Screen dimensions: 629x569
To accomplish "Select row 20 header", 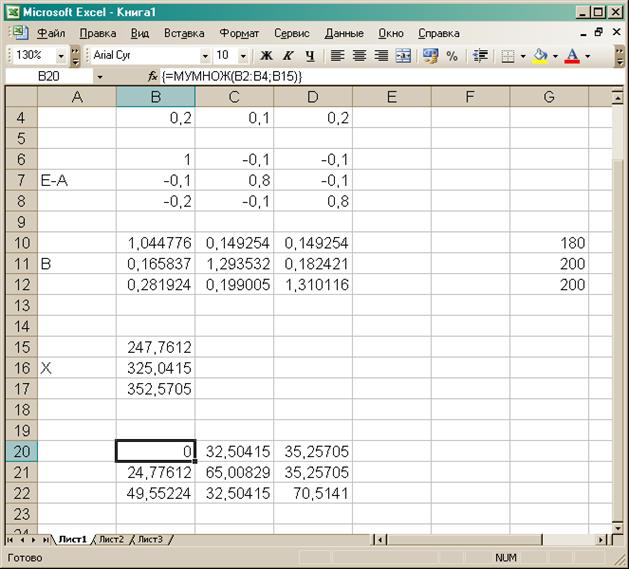I will click(x=22, y=451).
